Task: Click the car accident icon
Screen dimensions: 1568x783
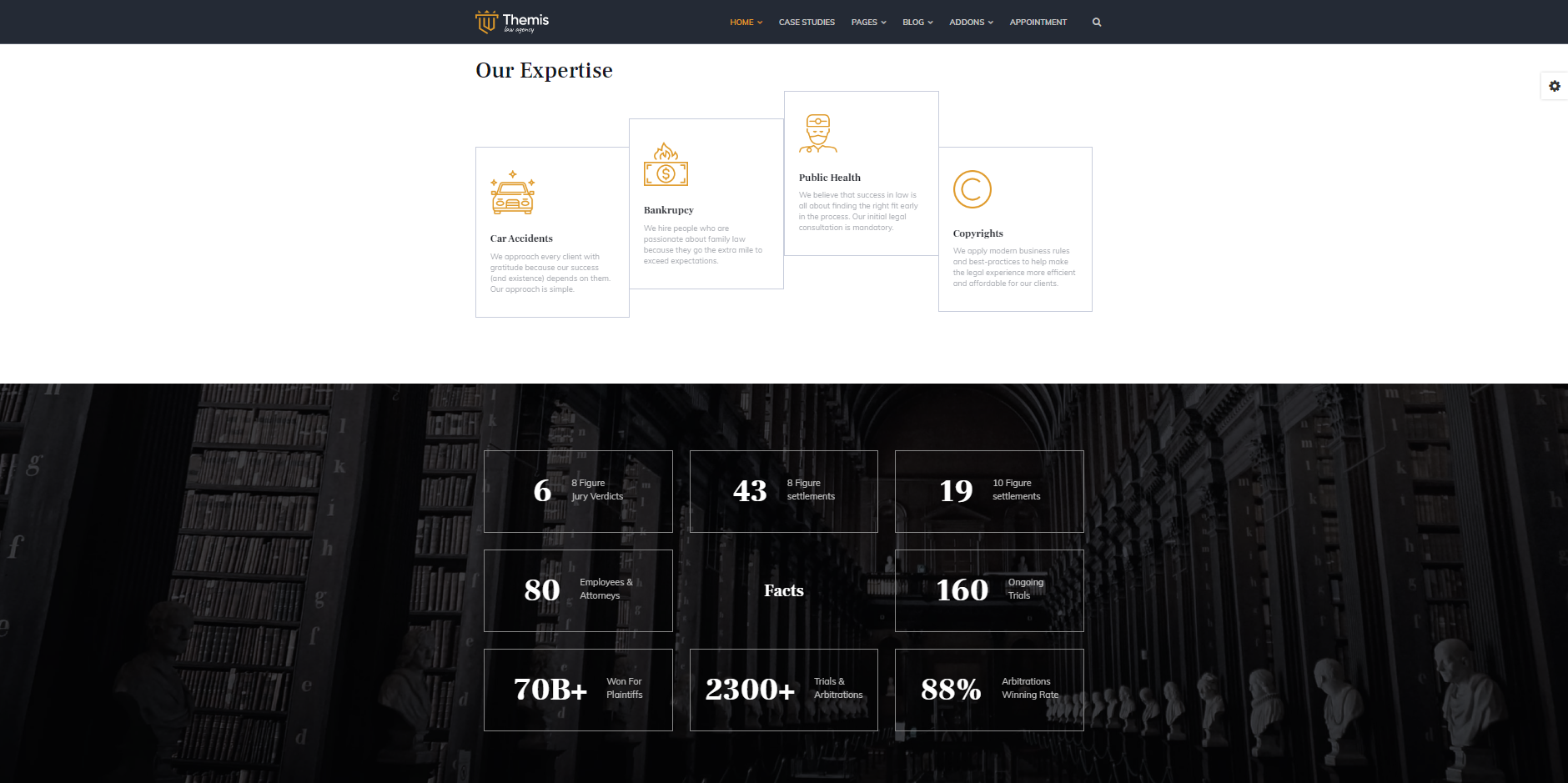Action: point(513,193)
